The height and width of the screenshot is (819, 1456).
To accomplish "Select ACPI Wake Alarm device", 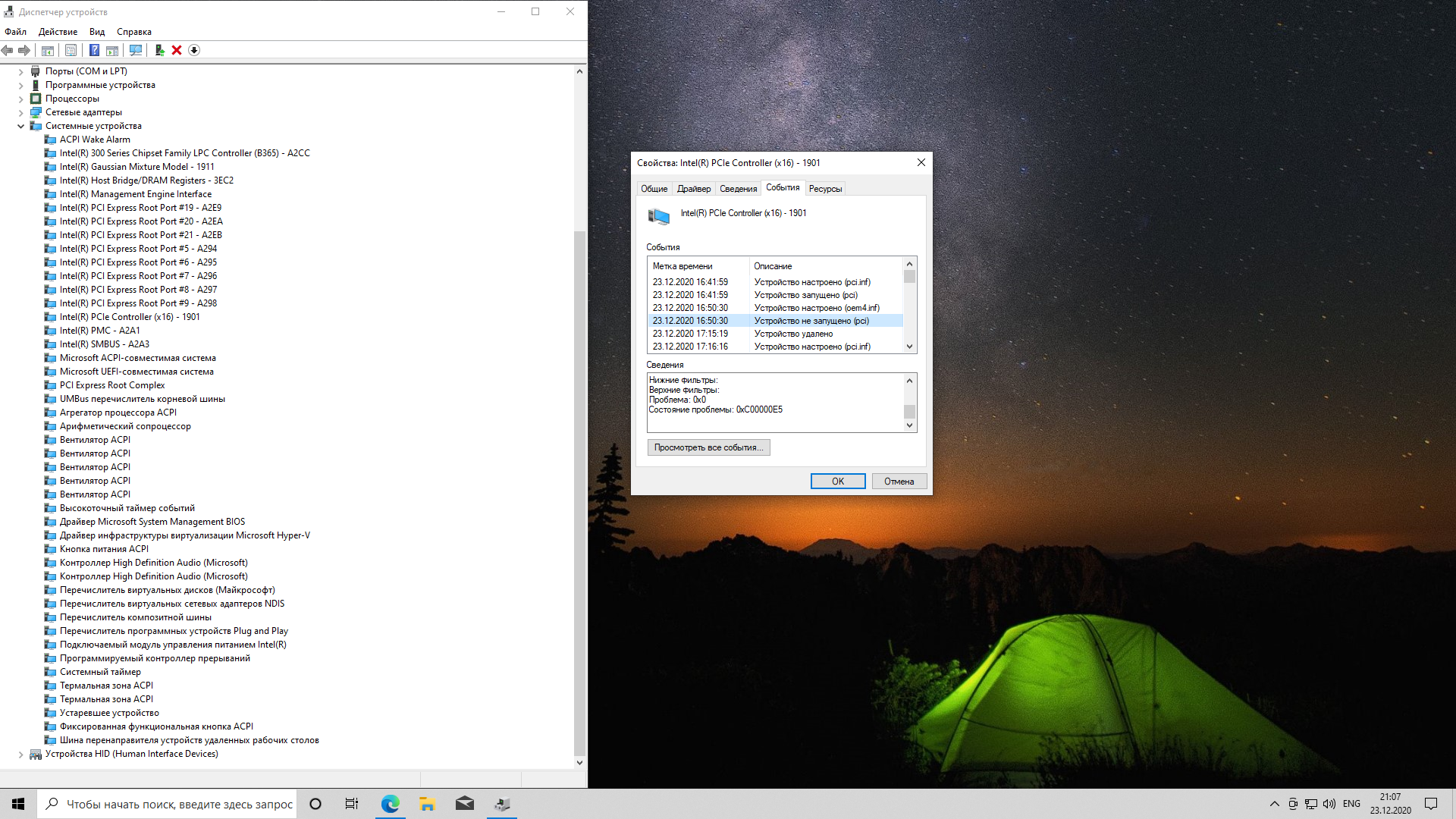I will pyautogui.click(x=95, y=140).
